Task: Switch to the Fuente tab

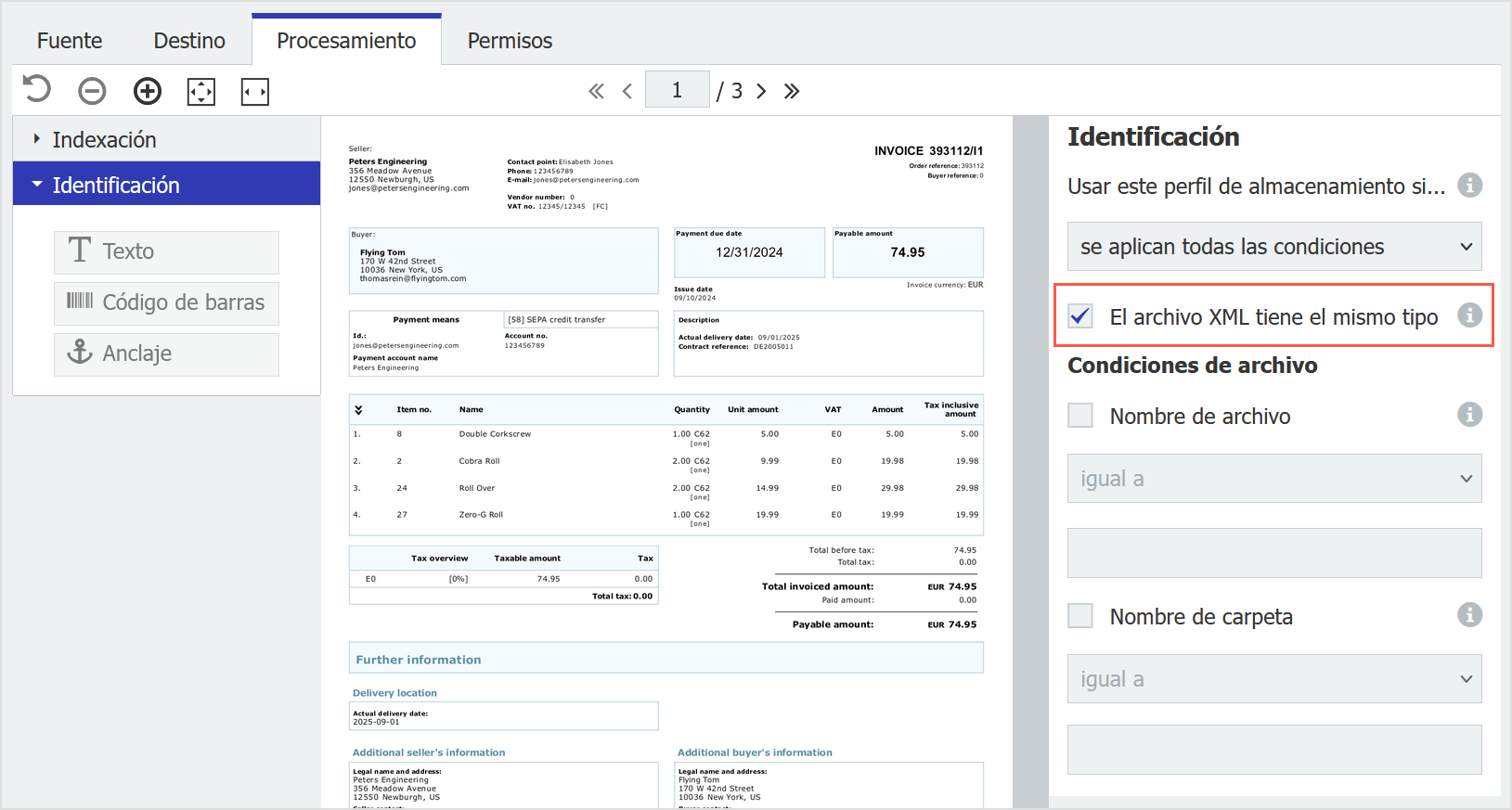Action: tap(70, 41)
